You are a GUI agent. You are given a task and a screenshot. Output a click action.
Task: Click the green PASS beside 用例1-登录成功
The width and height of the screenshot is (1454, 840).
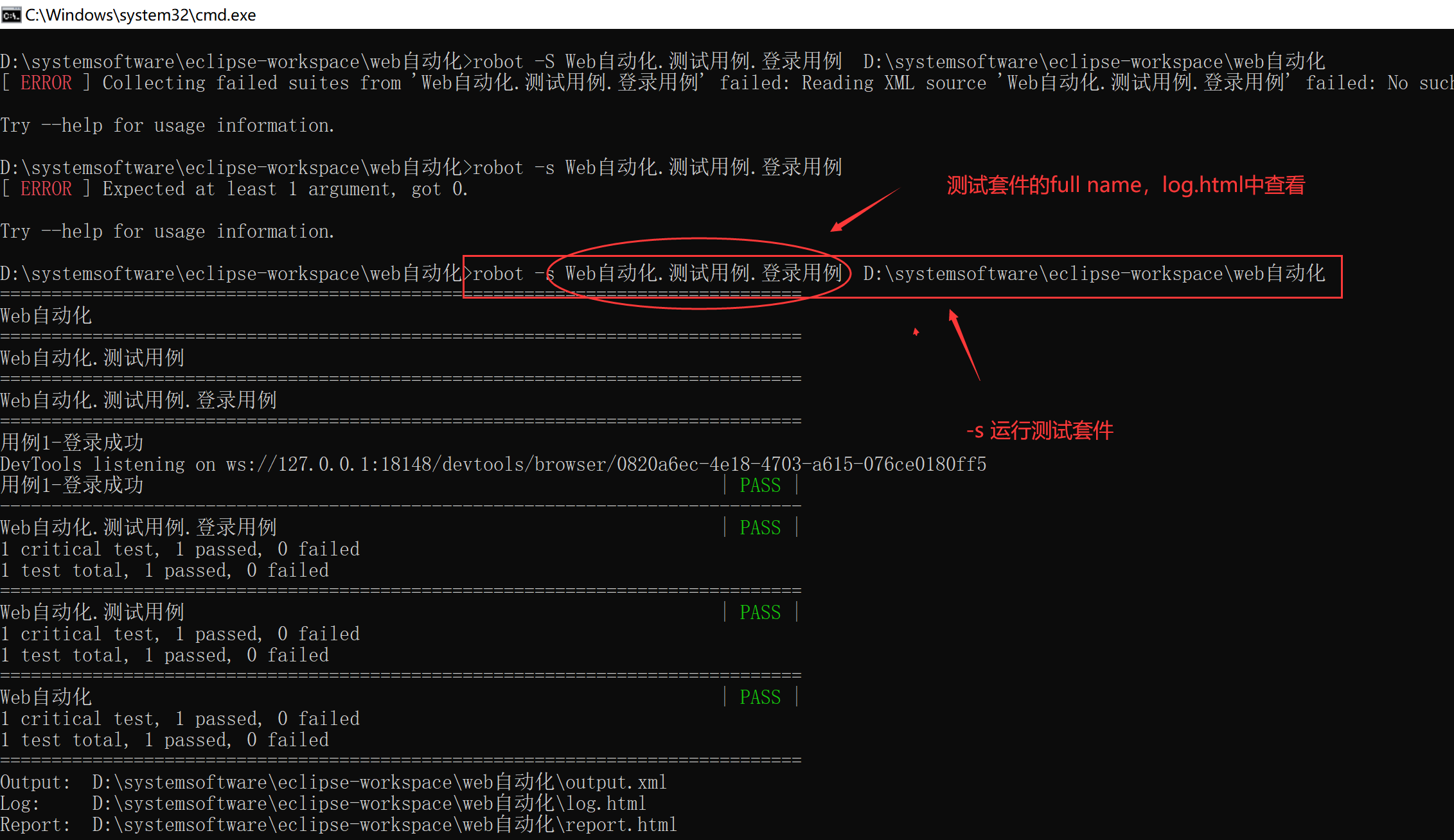pyautogui.click(x=760, y=486)
